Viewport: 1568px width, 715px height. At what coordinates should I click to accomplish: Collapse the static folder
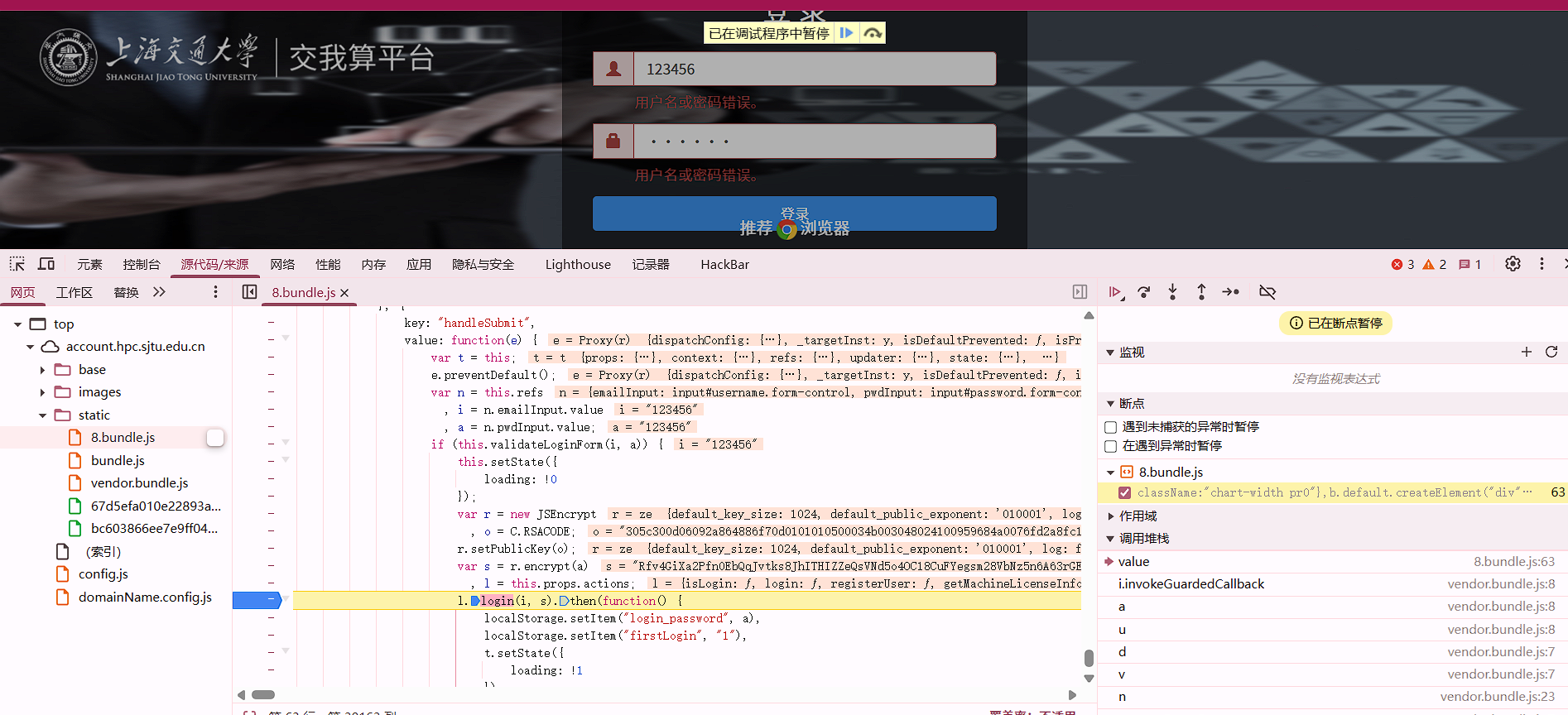pos(42,415)
